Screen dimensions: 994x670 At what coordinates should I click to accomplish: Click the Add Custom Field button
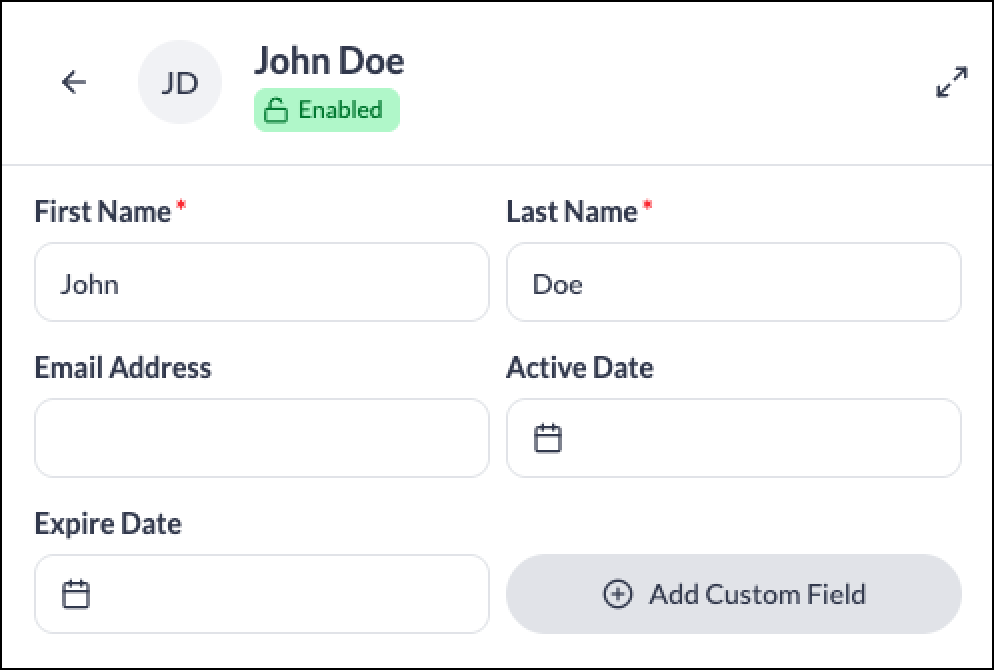coord(733,594)
